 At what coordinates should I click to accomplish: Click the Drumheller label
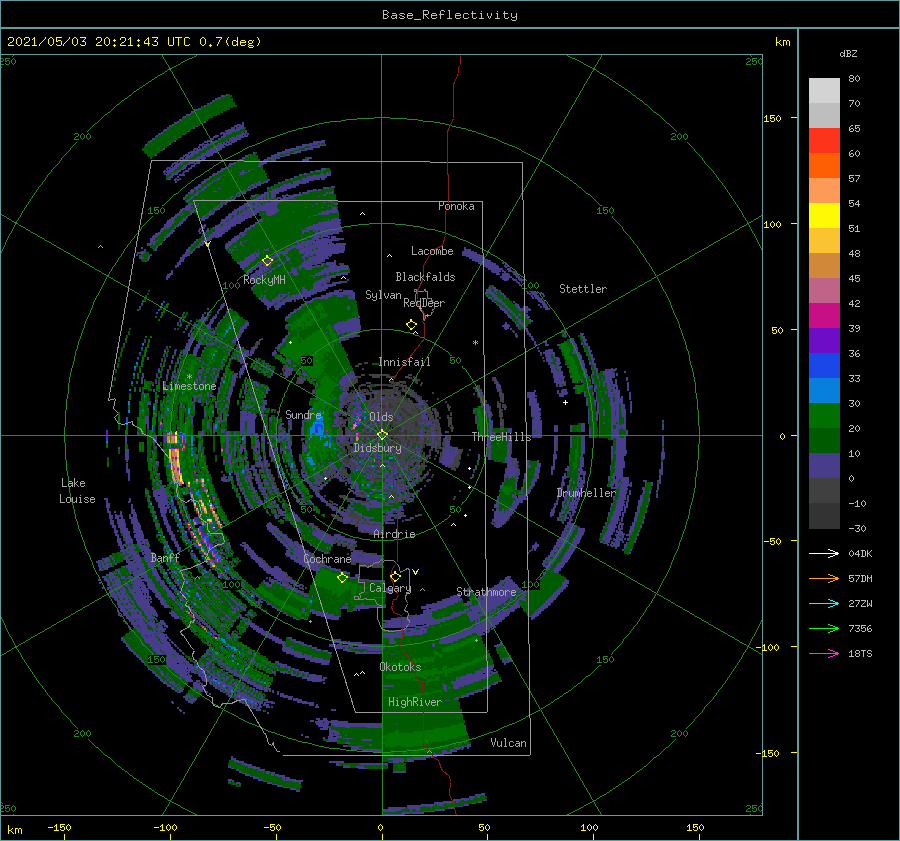pos(586,493)
